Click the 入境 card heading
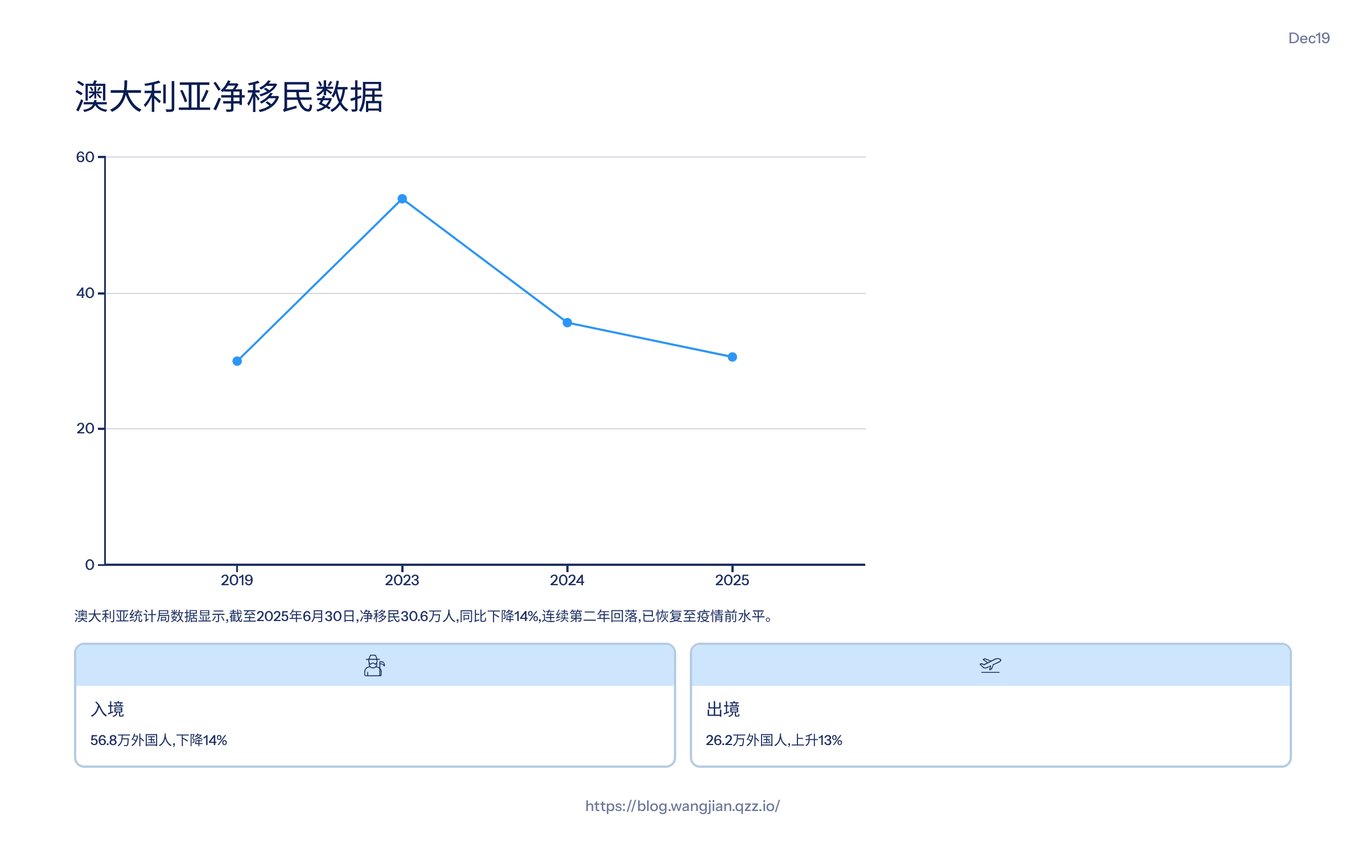1366x844 pixels. point(107,709)
